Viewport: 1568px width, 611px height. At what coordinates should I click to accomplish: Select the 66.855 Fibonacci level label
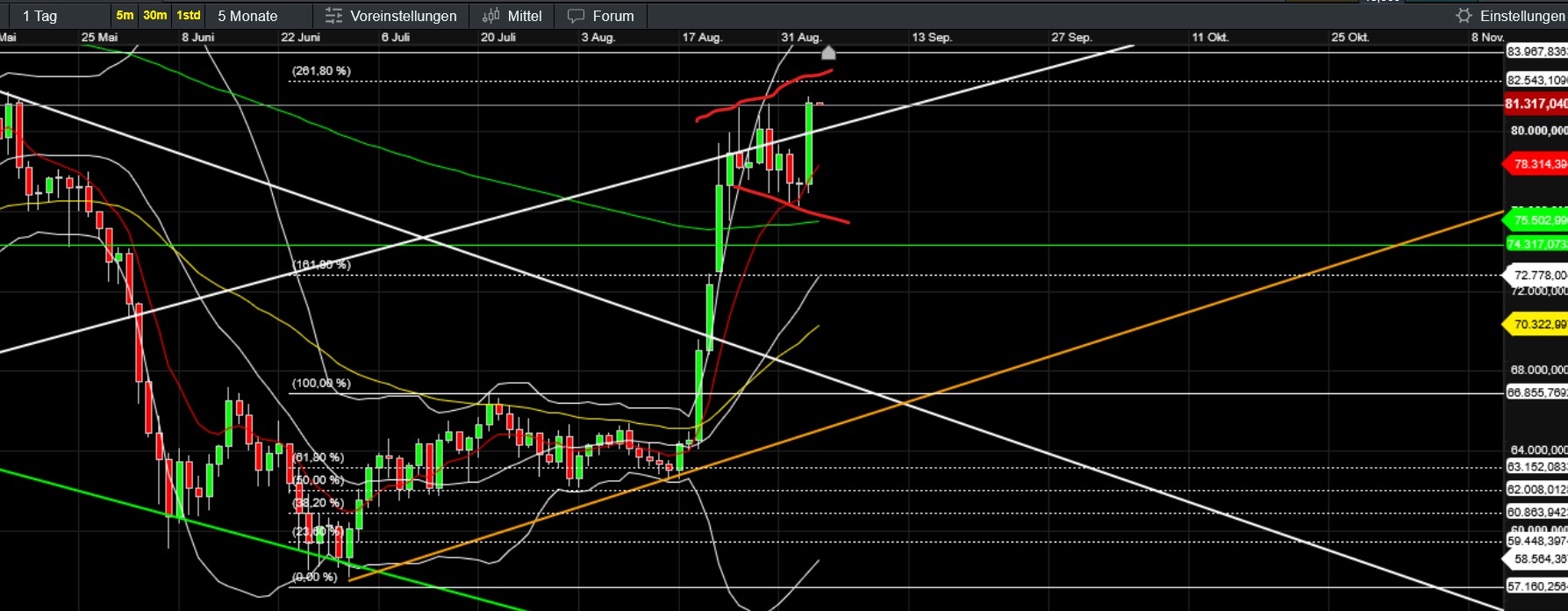1536,392
